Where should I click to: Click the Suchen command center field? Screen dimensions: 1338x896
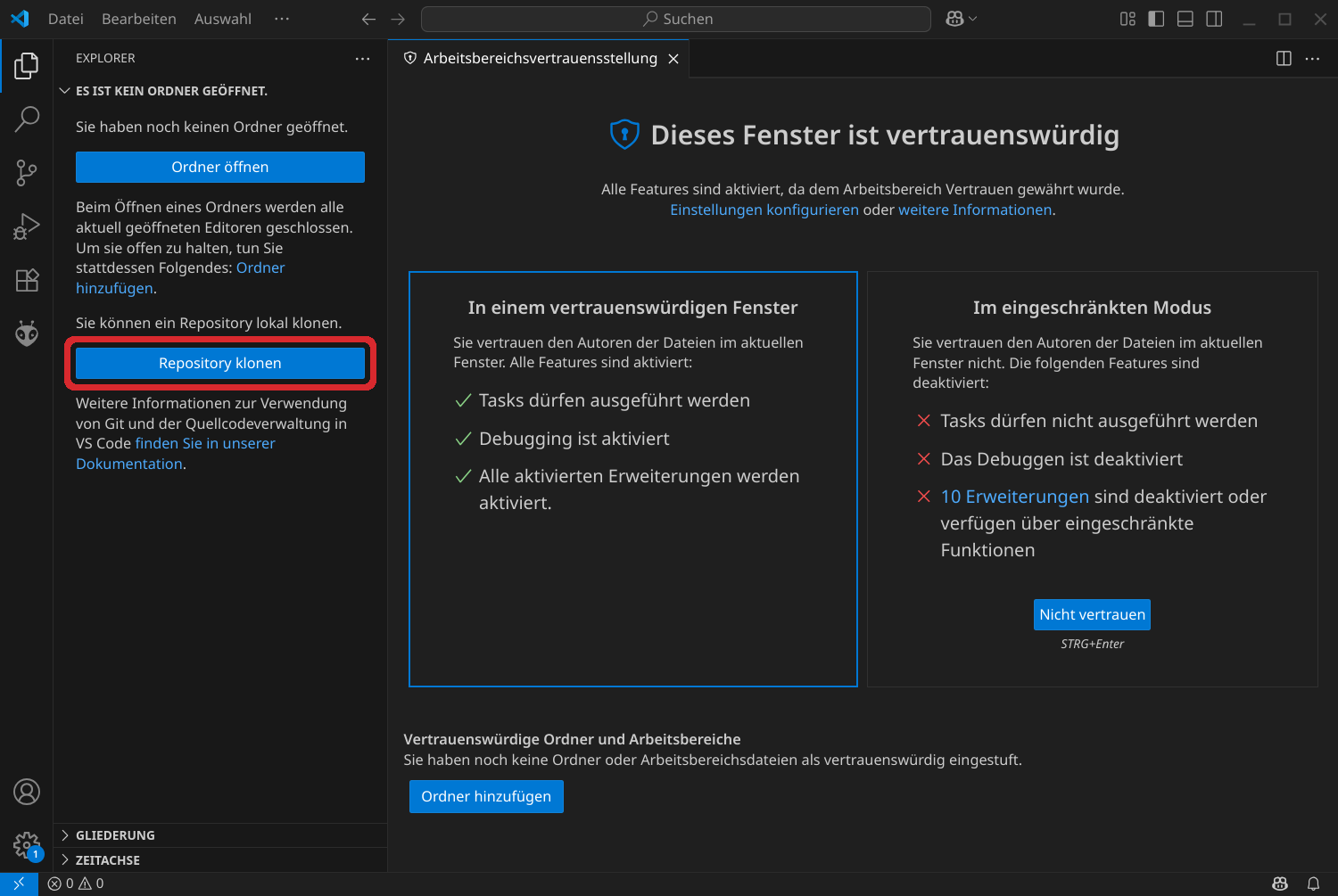point(676,19)
